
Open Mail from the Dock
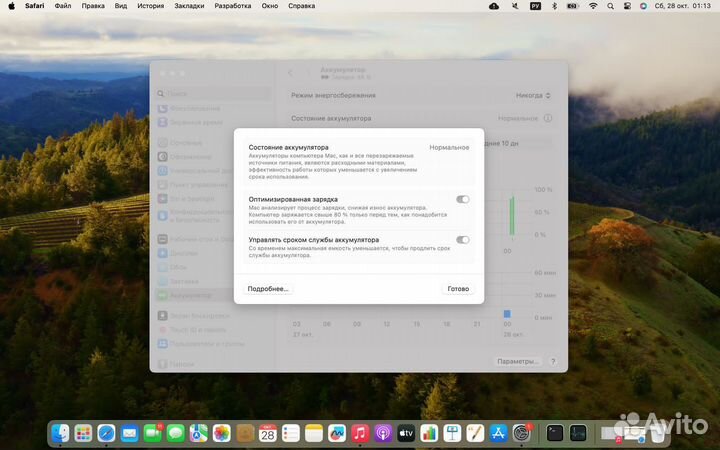(129, 433)
